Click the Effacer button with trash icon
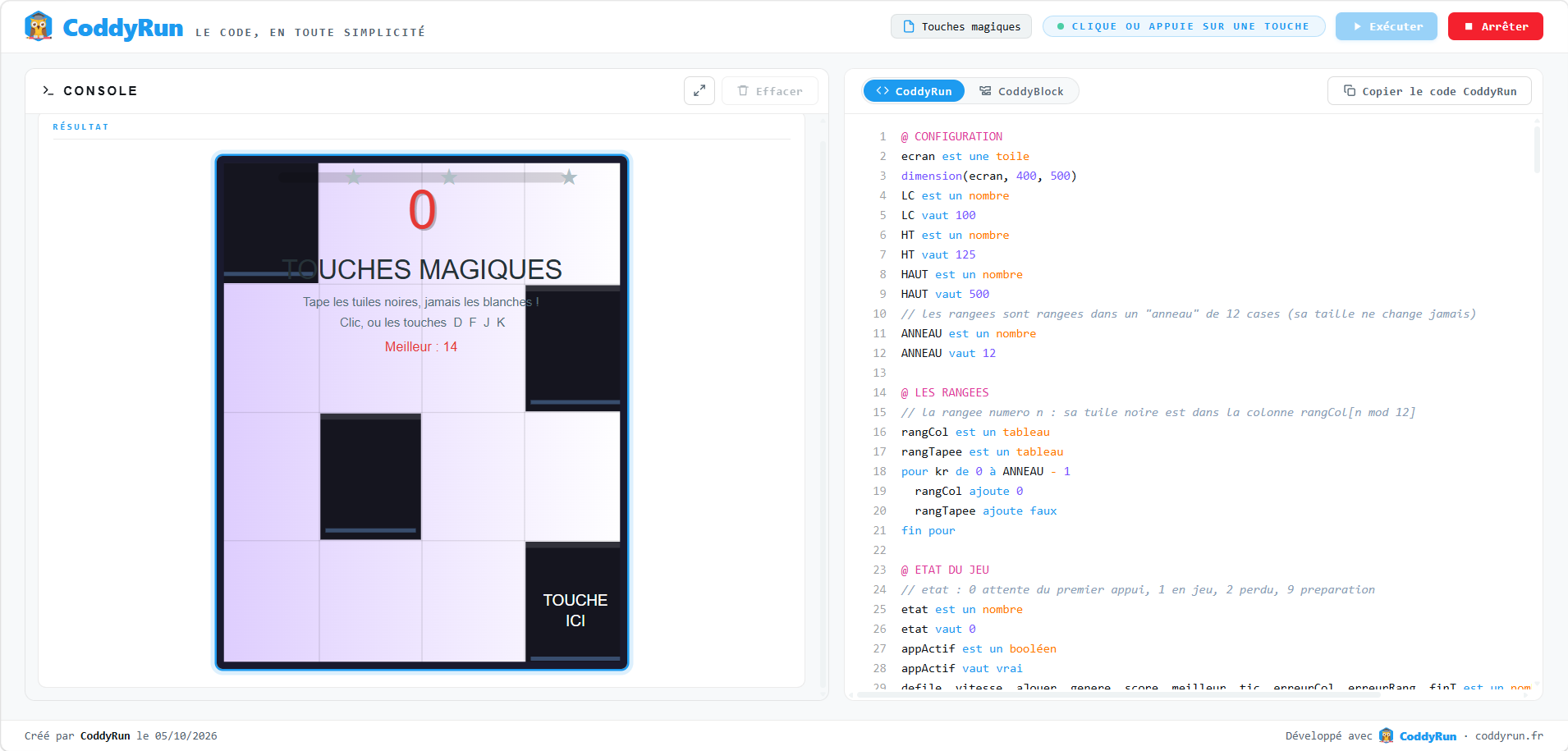This screenshot has width=1568, height=751. (x=770, y=91)
